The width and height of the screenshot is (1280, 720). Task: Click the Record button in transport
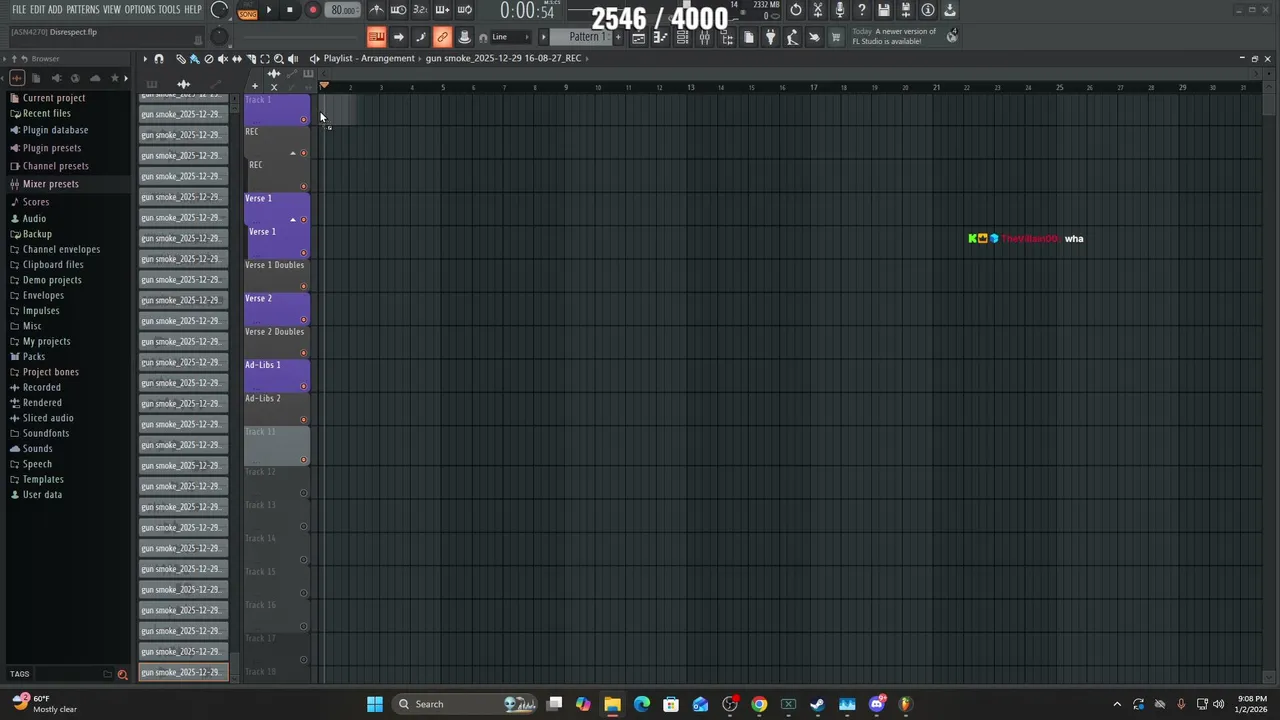[x=312, y=10]
